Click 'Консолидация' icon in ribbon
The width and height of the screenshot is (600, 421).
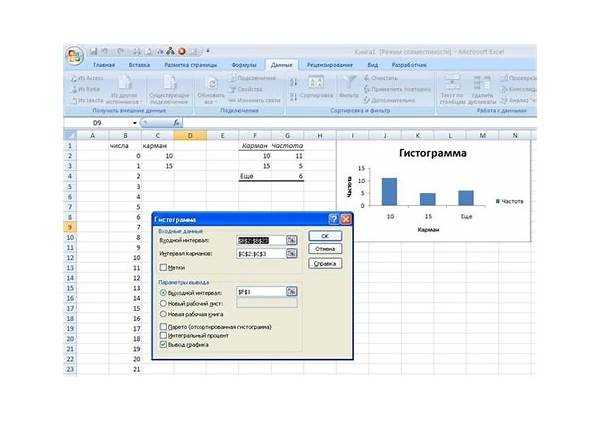pos(504,89)
